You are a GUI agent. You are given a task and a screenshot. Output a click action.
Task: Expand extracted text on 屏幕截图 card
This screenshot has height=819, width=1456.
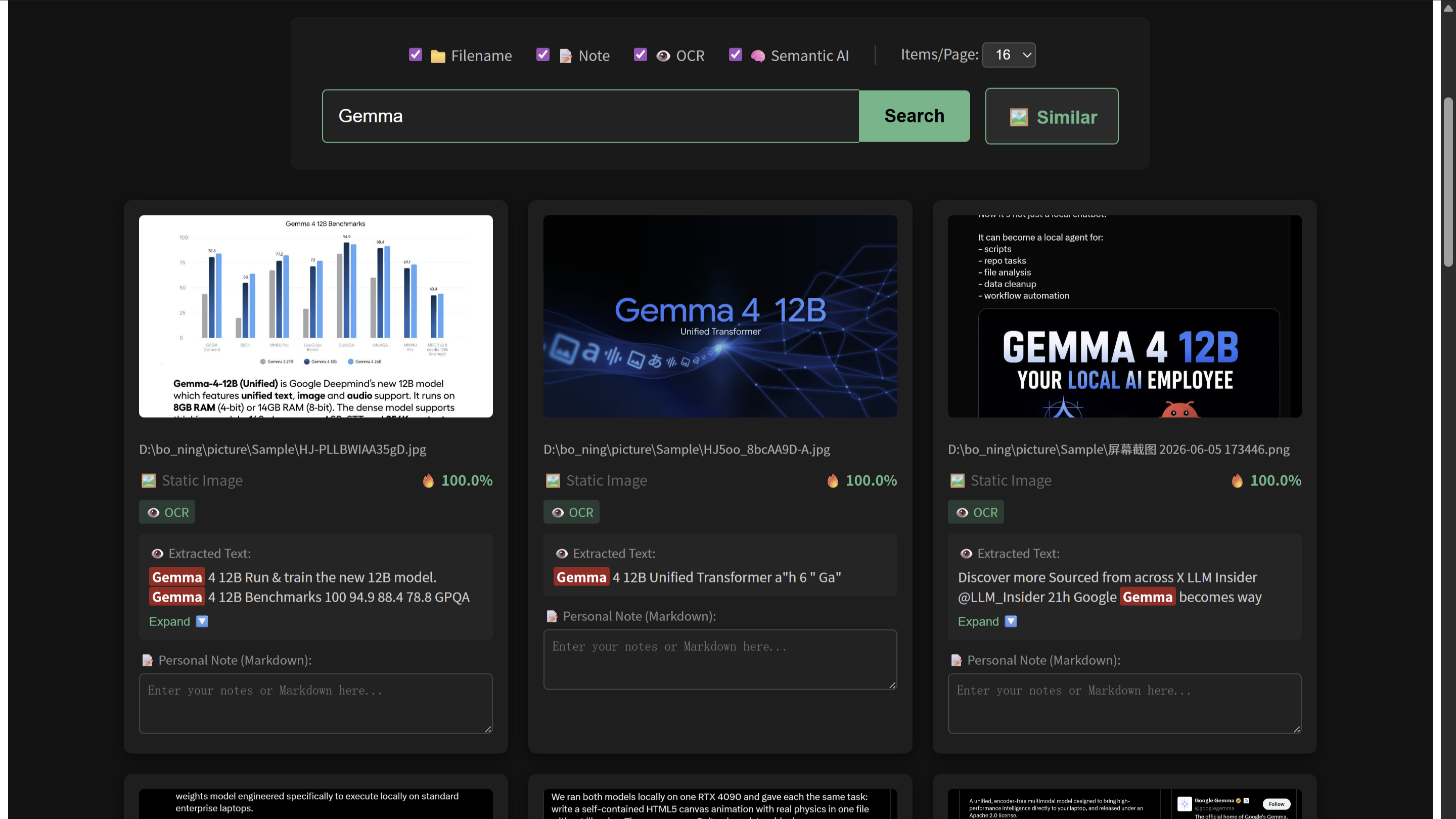[x=987, y=621]
